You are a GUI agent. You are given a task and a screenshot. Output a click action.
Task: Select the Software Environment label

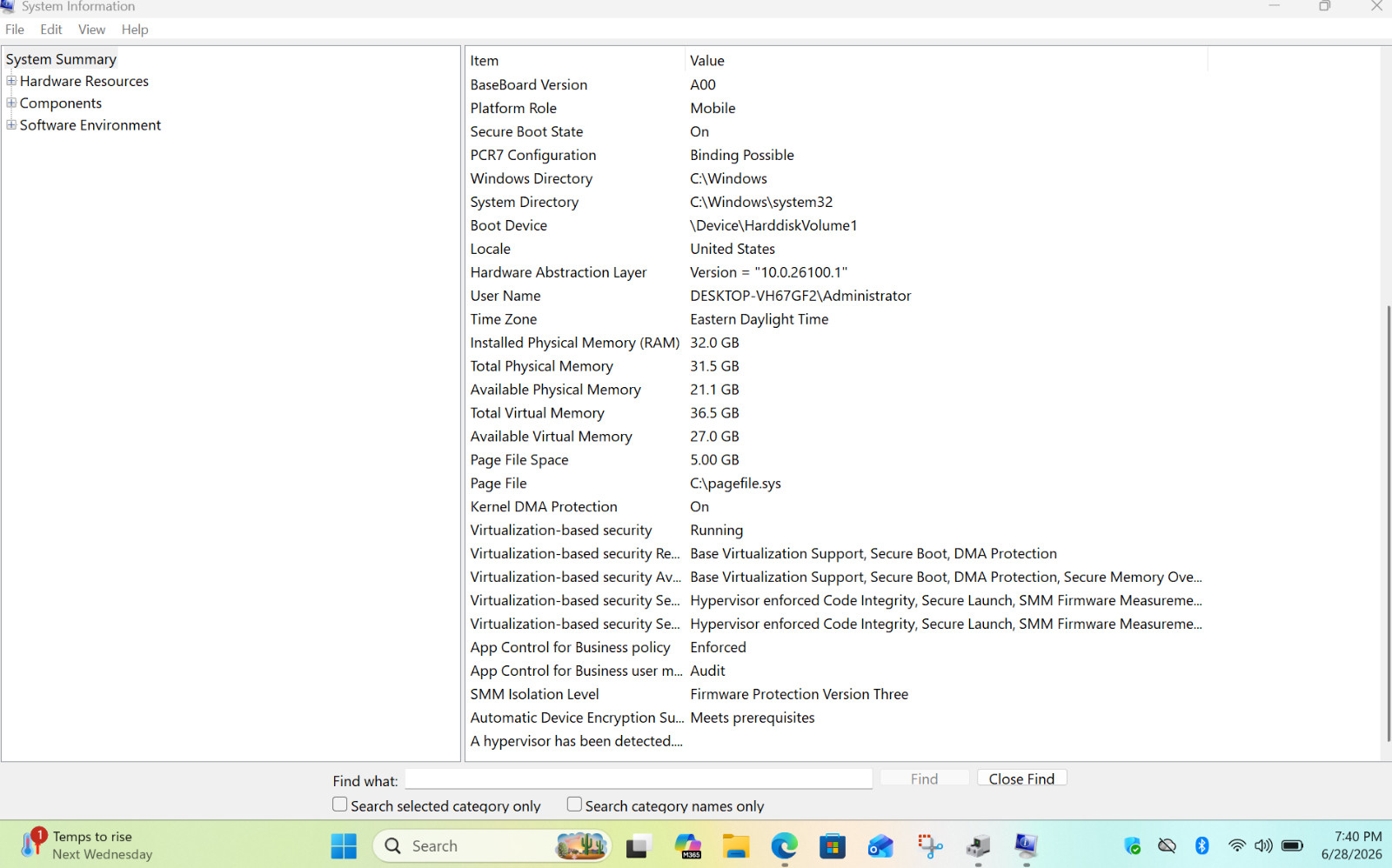(x=90, y=124)
